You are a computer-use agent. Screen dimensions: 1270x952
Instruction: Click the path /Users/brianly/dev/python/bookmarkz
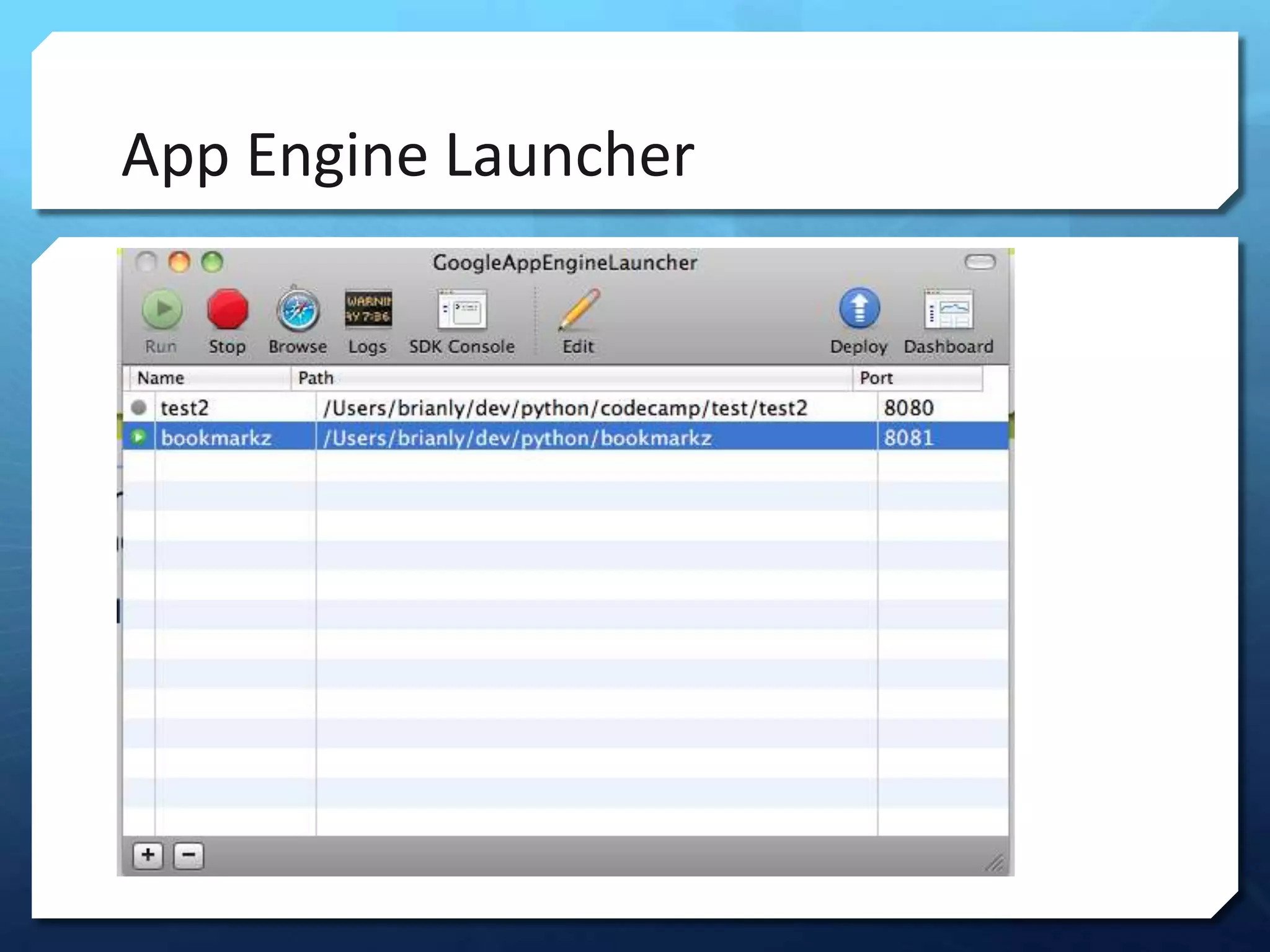pyautogui.click(x=517, y=438)
